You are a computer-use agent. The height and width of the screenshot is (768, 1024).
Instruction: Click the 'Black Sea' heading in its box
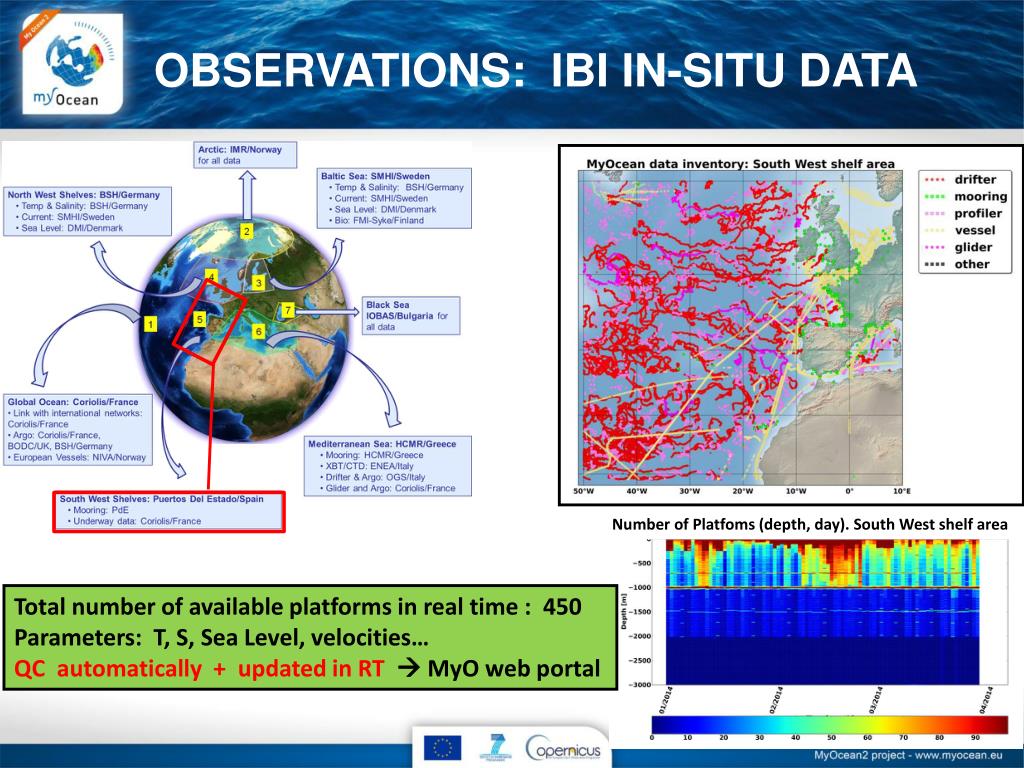387,305
